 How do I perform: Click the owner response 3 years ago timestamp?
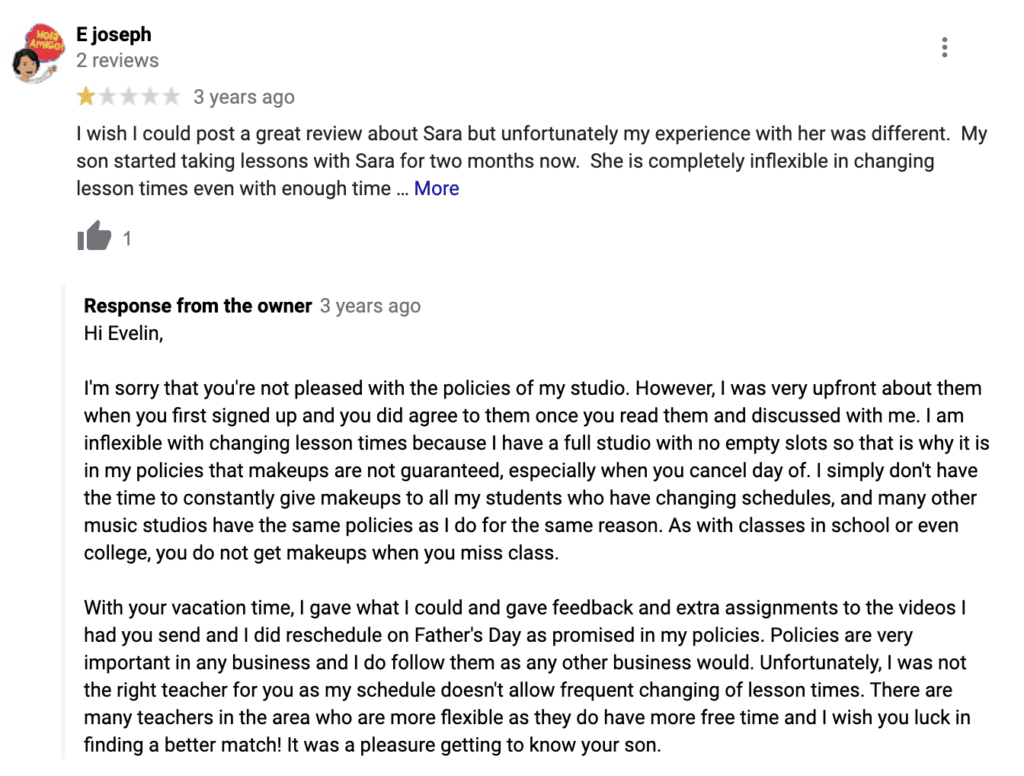[370, 306]
